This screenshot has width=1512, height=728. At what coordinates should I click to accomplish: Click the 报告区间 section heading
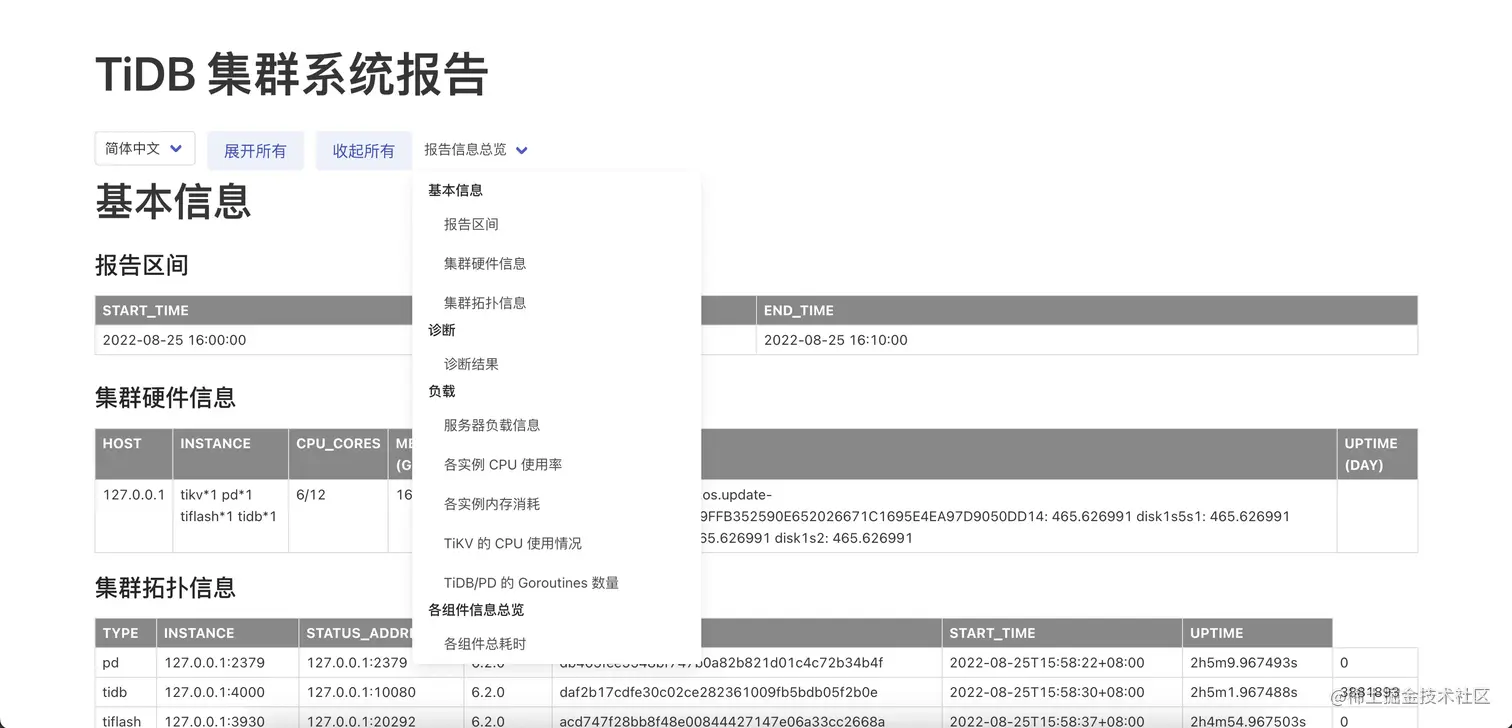(142, 265)
